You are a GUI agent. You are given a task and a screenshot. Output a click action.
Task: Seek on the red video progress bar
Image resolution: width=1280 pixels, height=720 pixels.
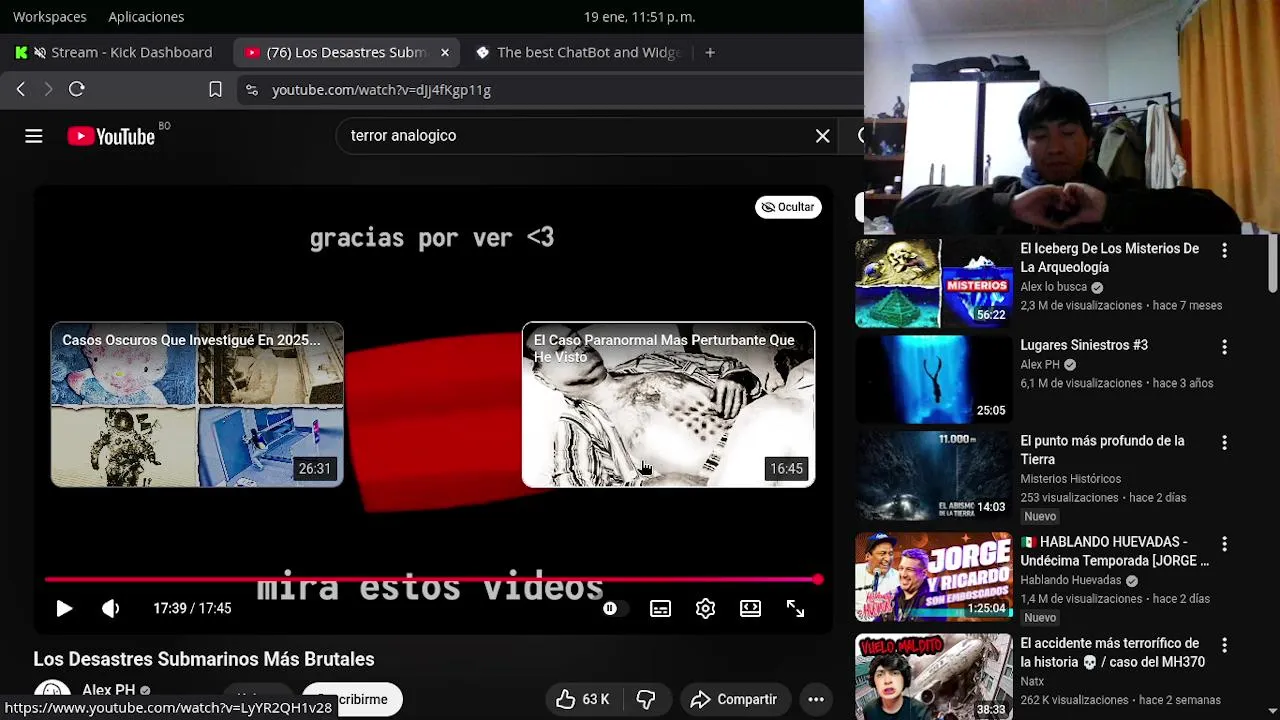pyautogui.click(x=432, y=579)
